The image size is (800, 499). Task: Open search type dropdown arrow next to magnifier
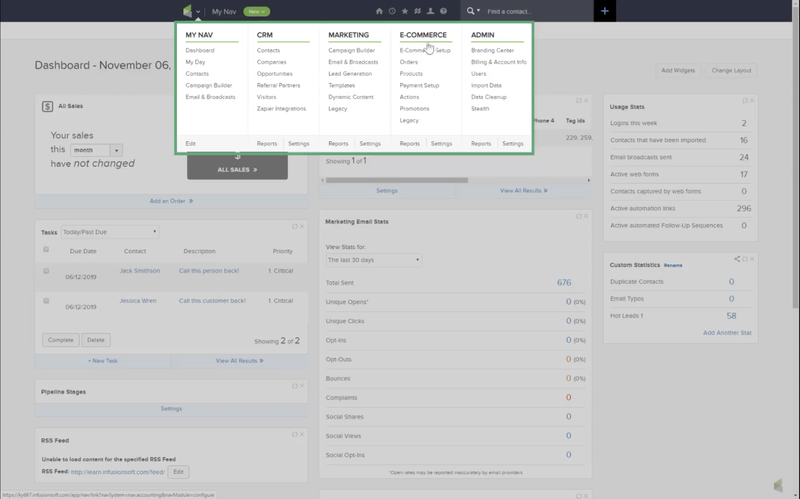478,11
